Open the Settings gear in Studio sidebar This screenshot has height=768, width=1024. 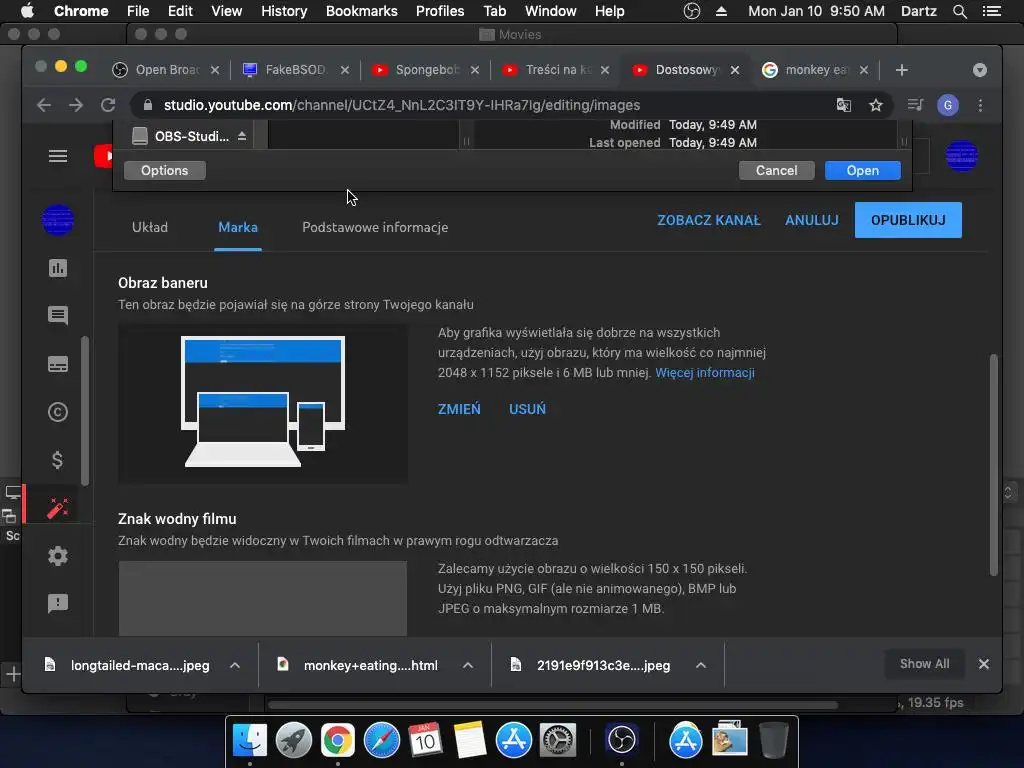pyautogui.click(x=58, y=556)
